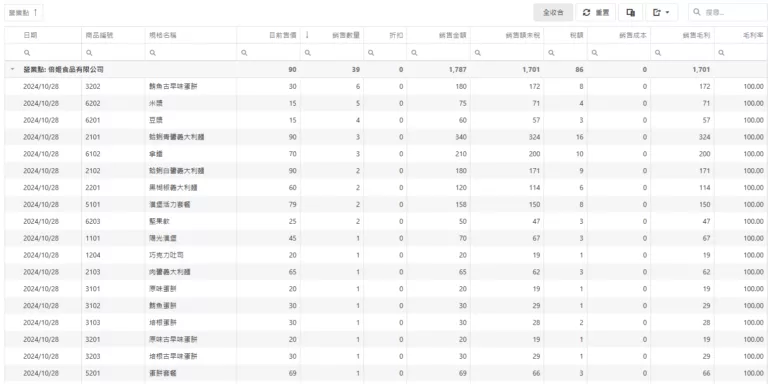This screenshot has width=768, height=384.
Task: Sort by the 目前售價 column header
Action: (283, 35)
